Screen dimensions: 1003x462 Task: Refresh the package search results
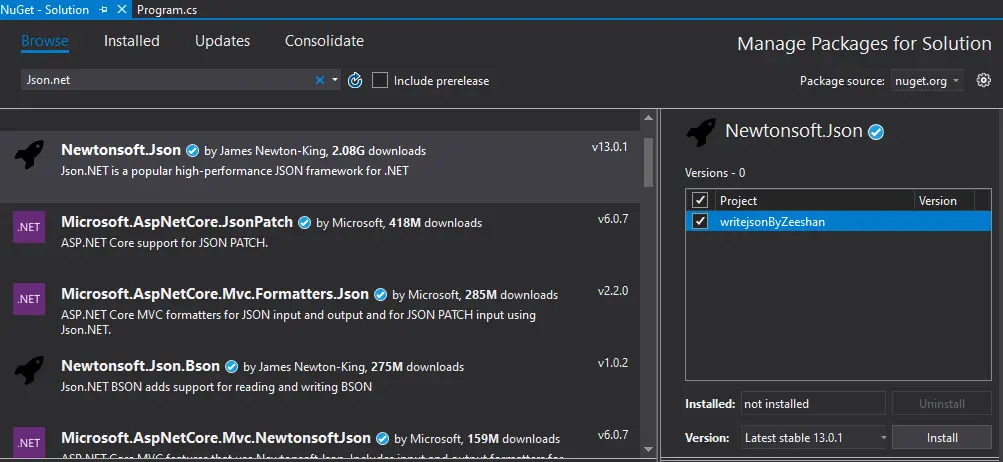(355, 81)
